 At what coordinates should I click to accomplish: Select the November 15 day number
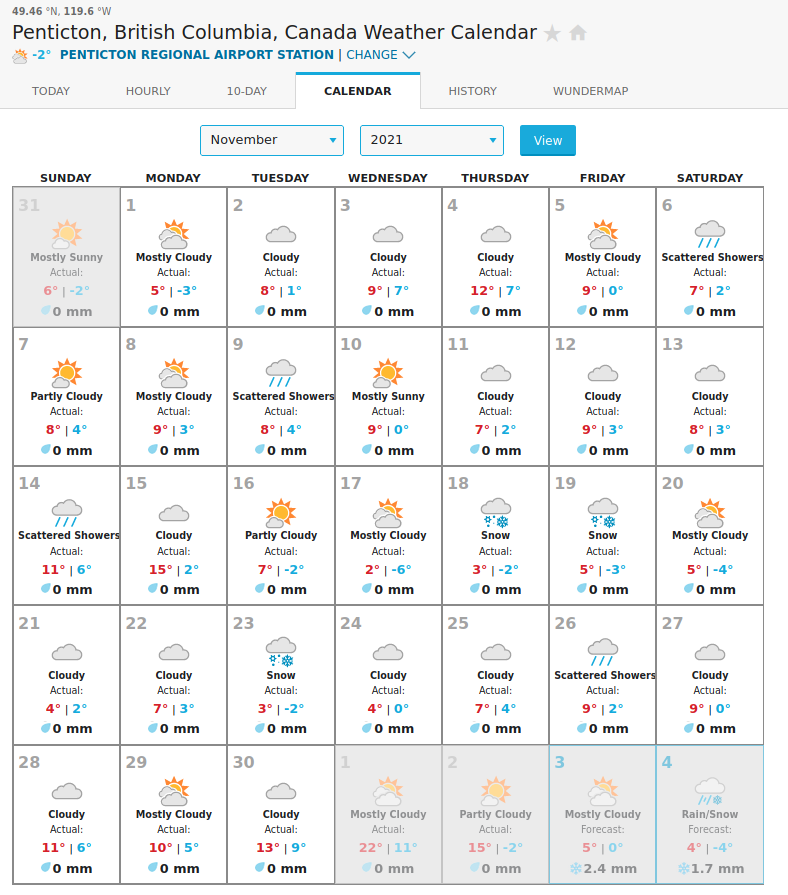click(x=136, y=483)
